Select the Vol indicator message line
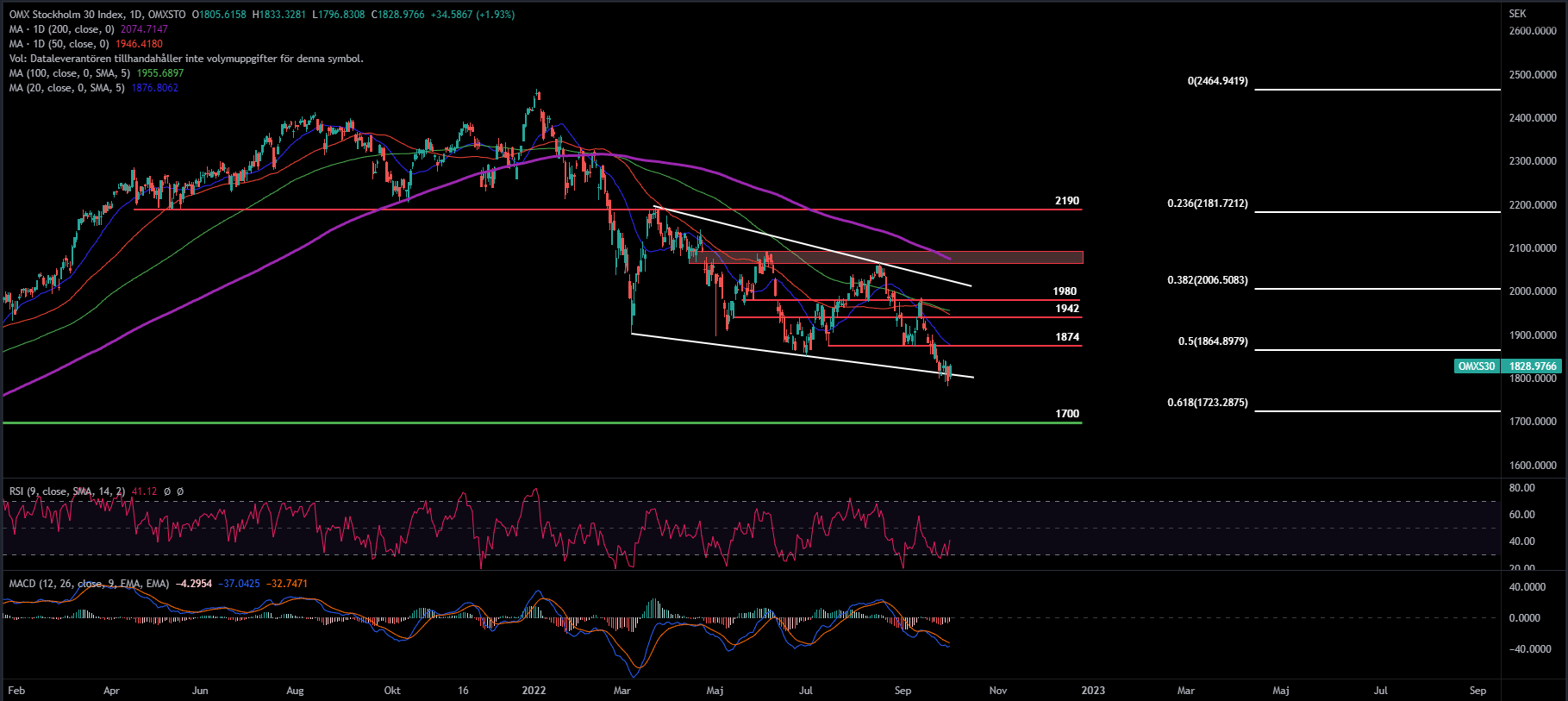This screenshot has height=701, width=1568. (x=186, y=59)
